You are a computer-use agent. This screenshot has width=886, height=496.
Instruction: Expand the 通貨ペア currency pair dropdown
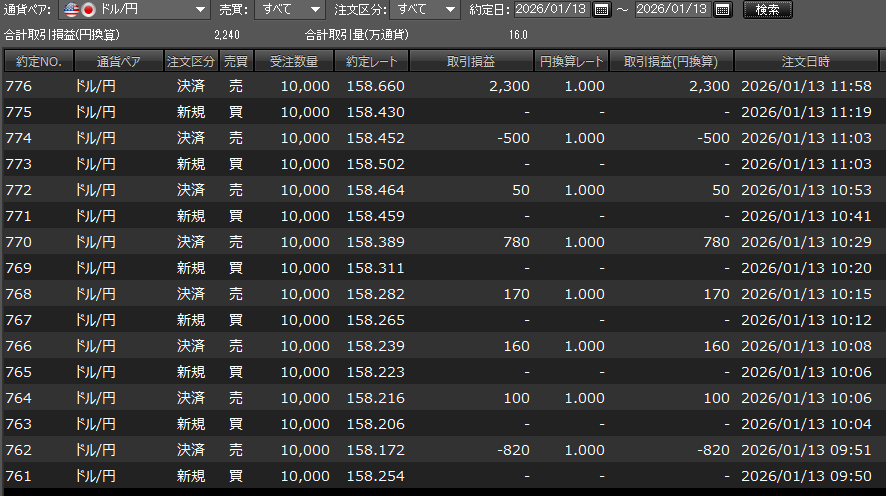[202, 10]
